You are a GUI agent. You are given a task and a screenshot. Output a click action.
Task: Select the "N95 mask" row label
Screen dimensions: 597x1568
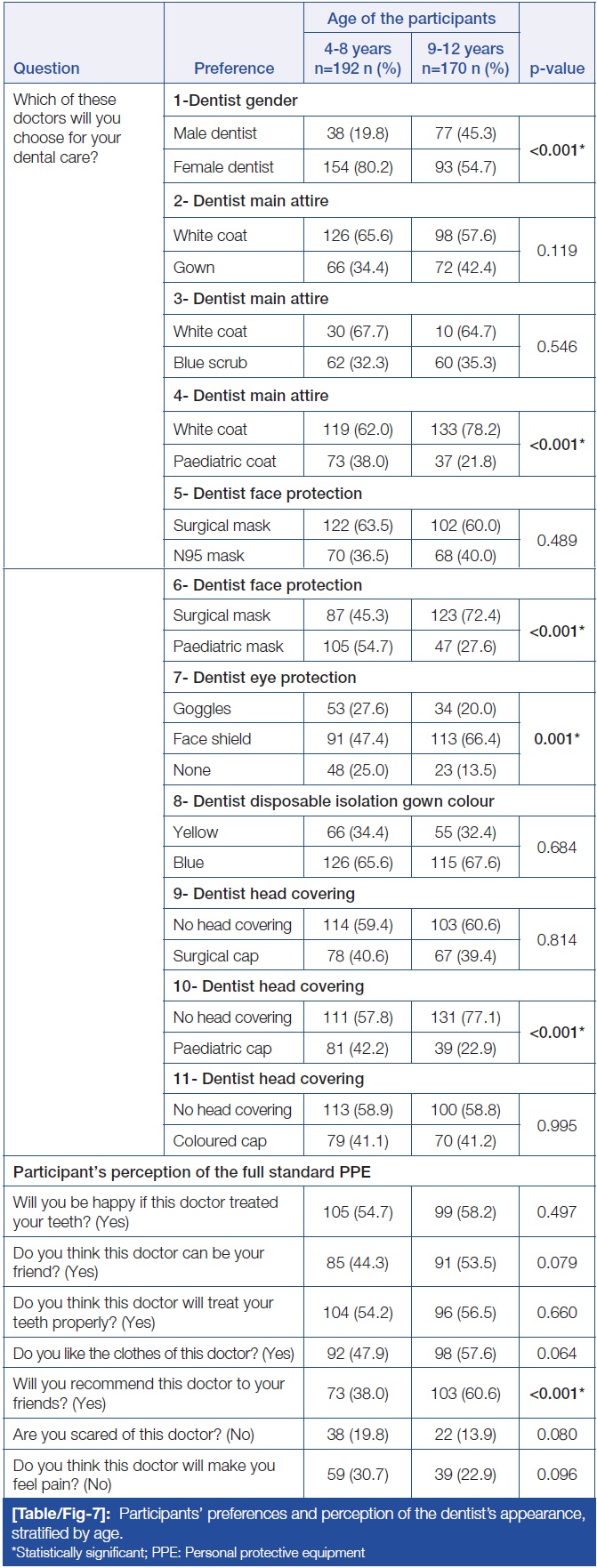tap(209, 555)
